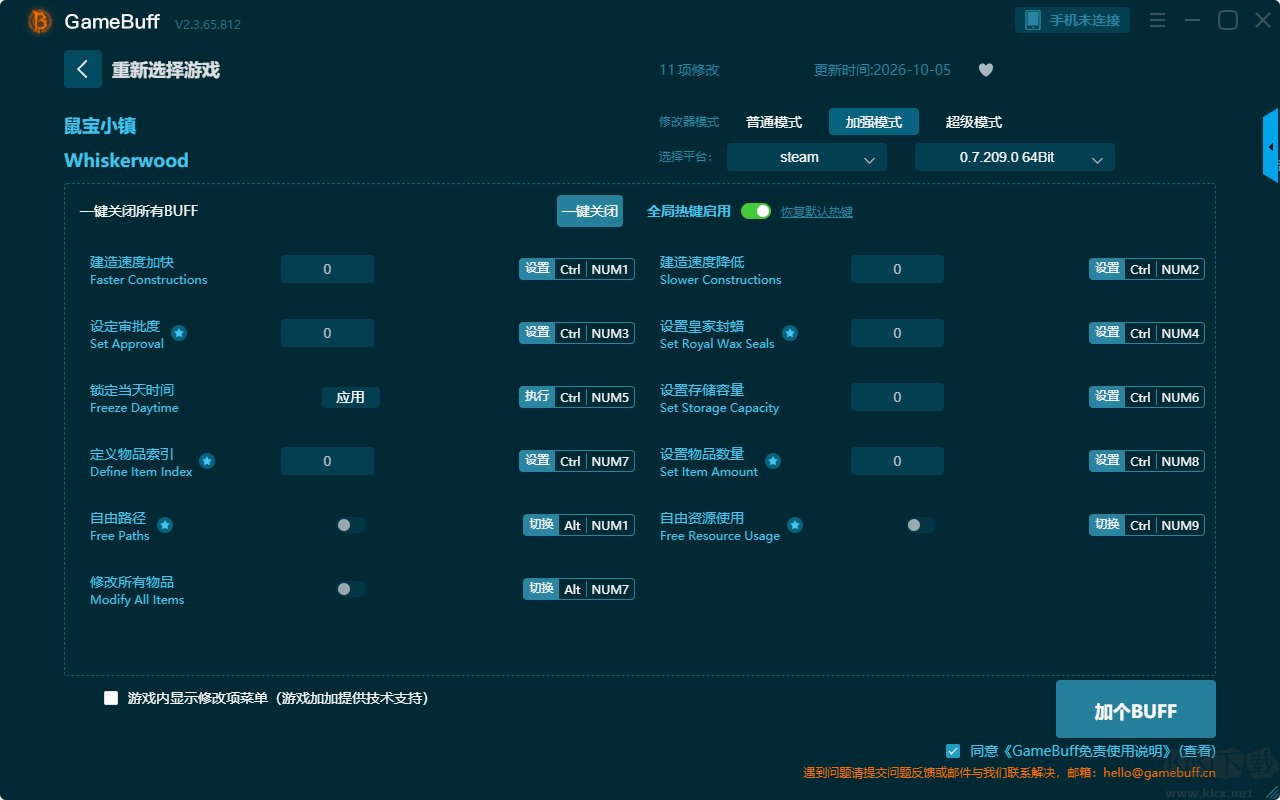Click the 设置 button for Ctrl NUM1 hotkey
This screenshot has width=1280, height=800.
coord(537,269)
